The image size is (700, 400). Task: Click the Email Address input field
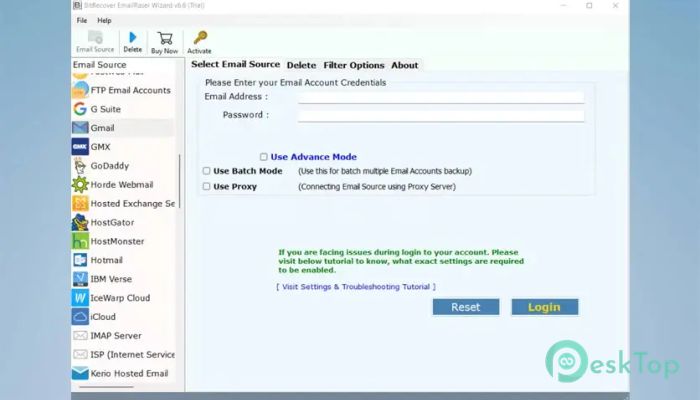(x=441, y=97)
